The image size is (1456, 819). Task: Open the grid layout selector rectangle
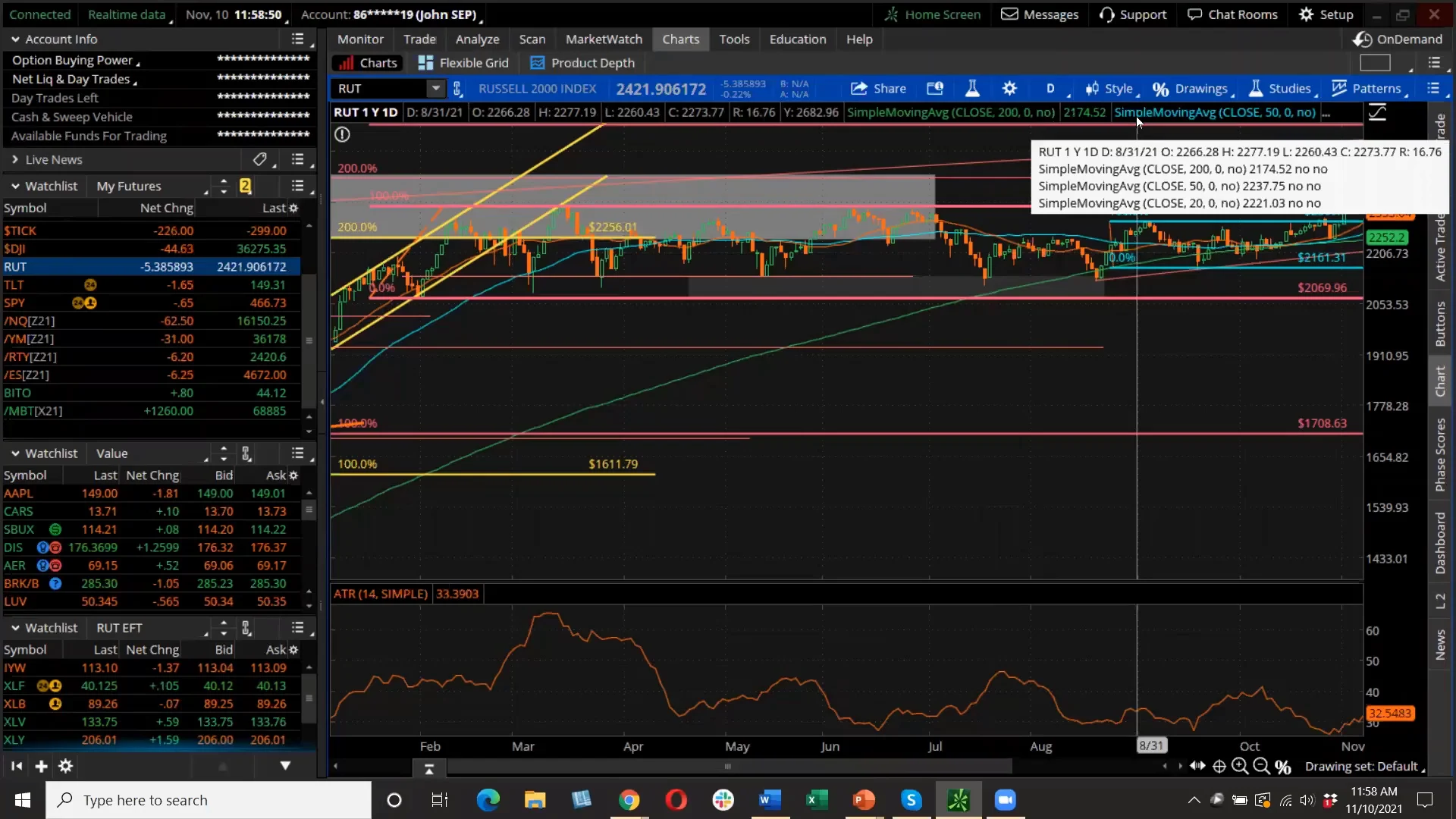point(1375,63)
